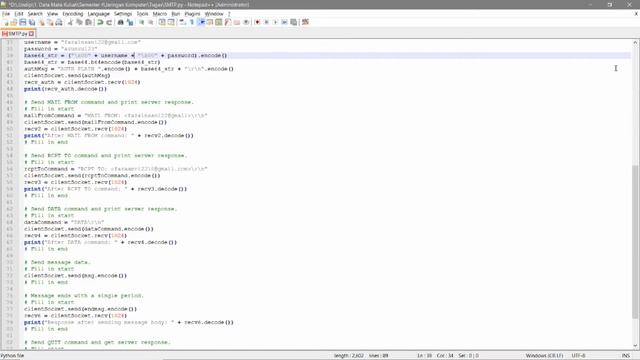640x360 pixels.
Task: Click the Close document toolbar icon
Action: (x=42, y=22)
